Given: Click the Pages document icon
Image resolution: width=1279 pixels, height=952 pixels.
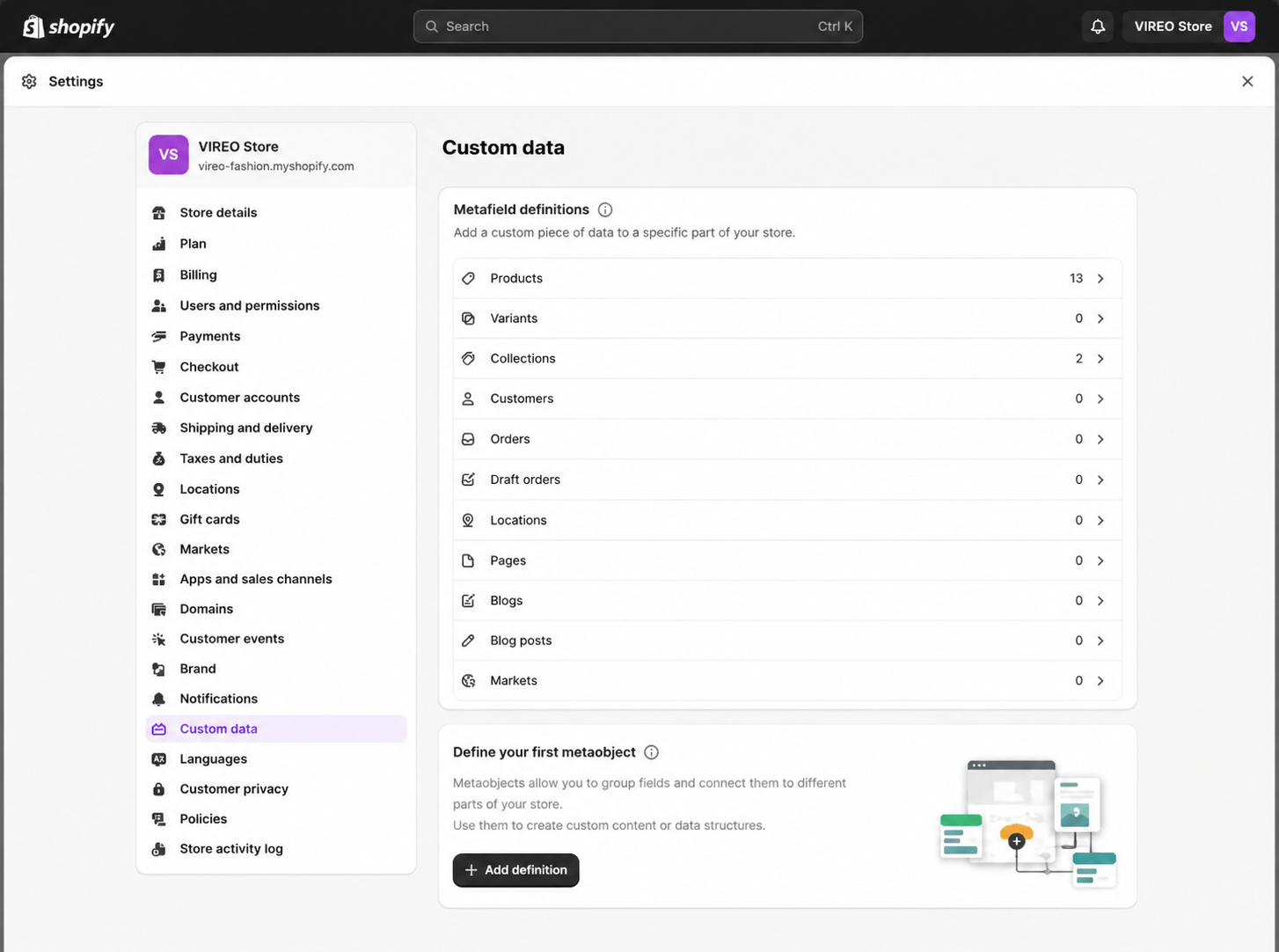Looking at the screenshot, I should 468,560.
